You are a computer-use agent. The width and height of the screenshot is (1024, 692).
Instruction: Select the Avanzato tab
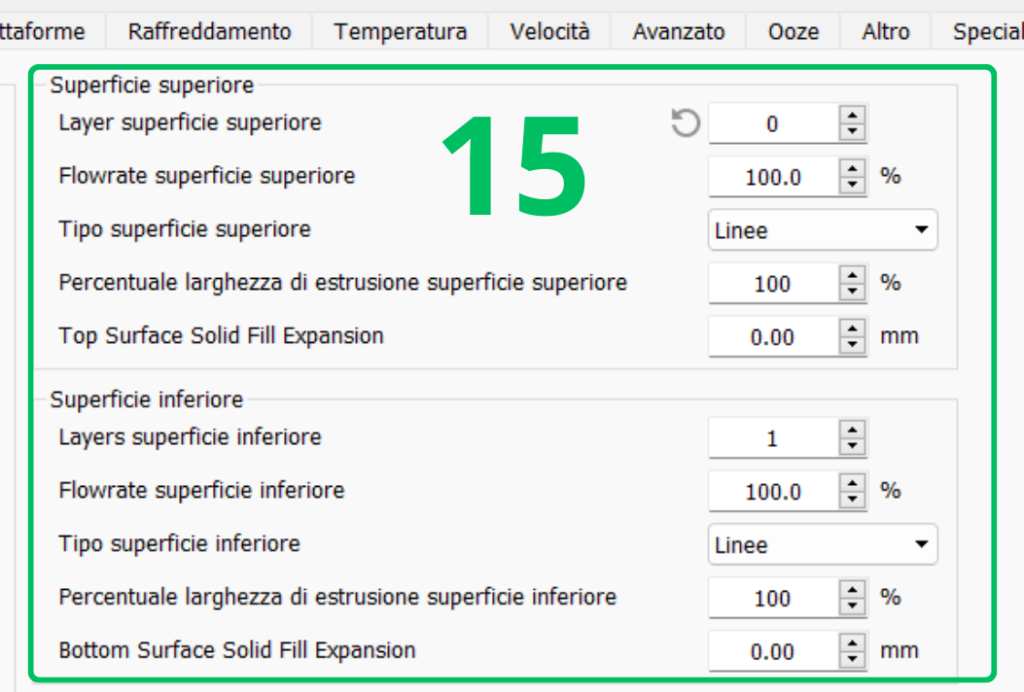pyautogui.click(x=678, y=32)
